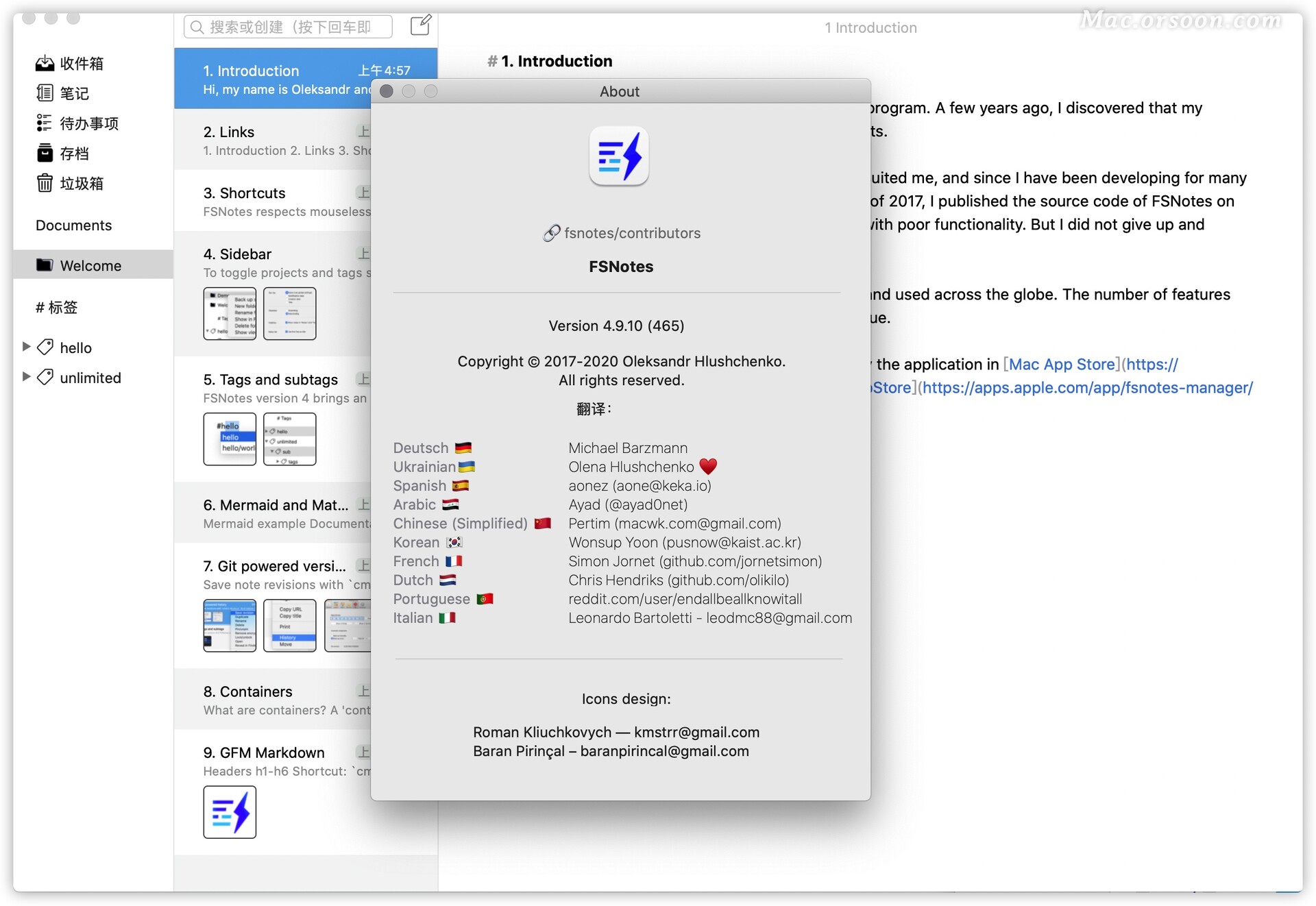Click second thumbnail under 4. Sidebar

290,314
